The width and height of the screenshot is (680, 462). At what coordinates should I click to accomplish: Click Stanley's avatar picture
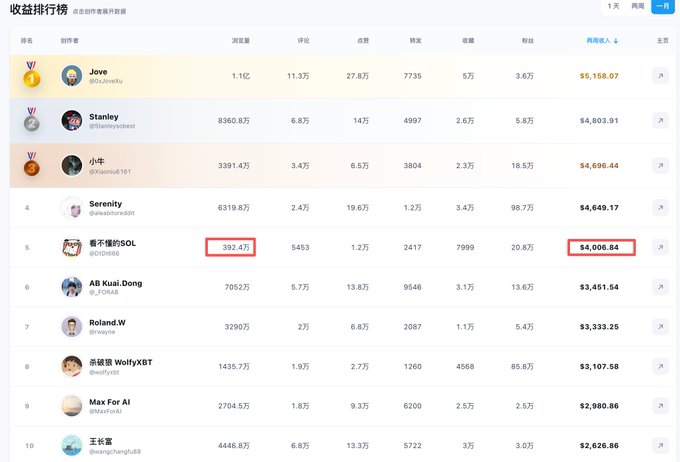click(72, 121)
